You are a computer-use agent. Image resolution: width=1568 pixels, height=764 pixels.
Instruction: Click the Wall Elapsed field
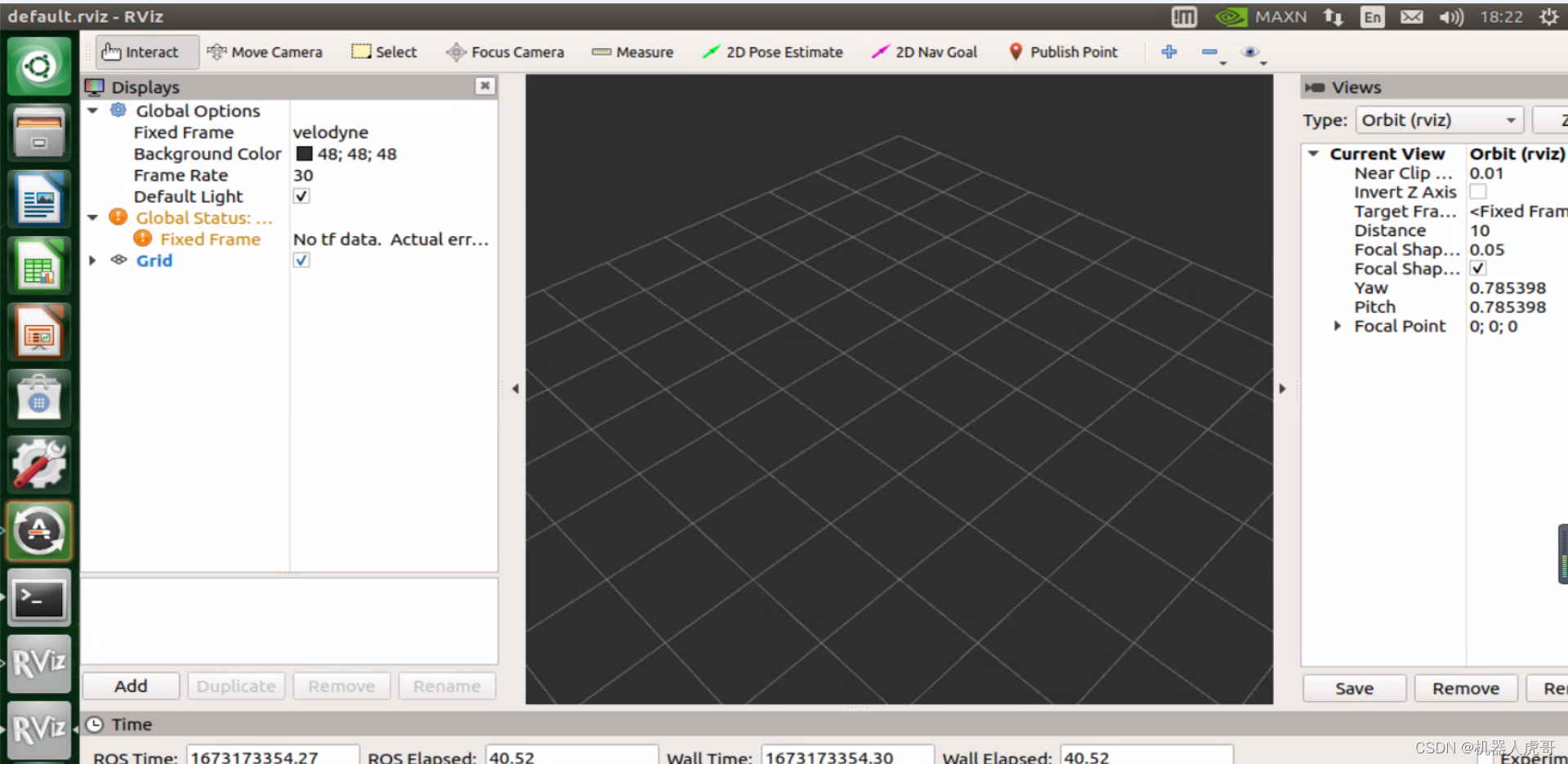coord(1146,756)
